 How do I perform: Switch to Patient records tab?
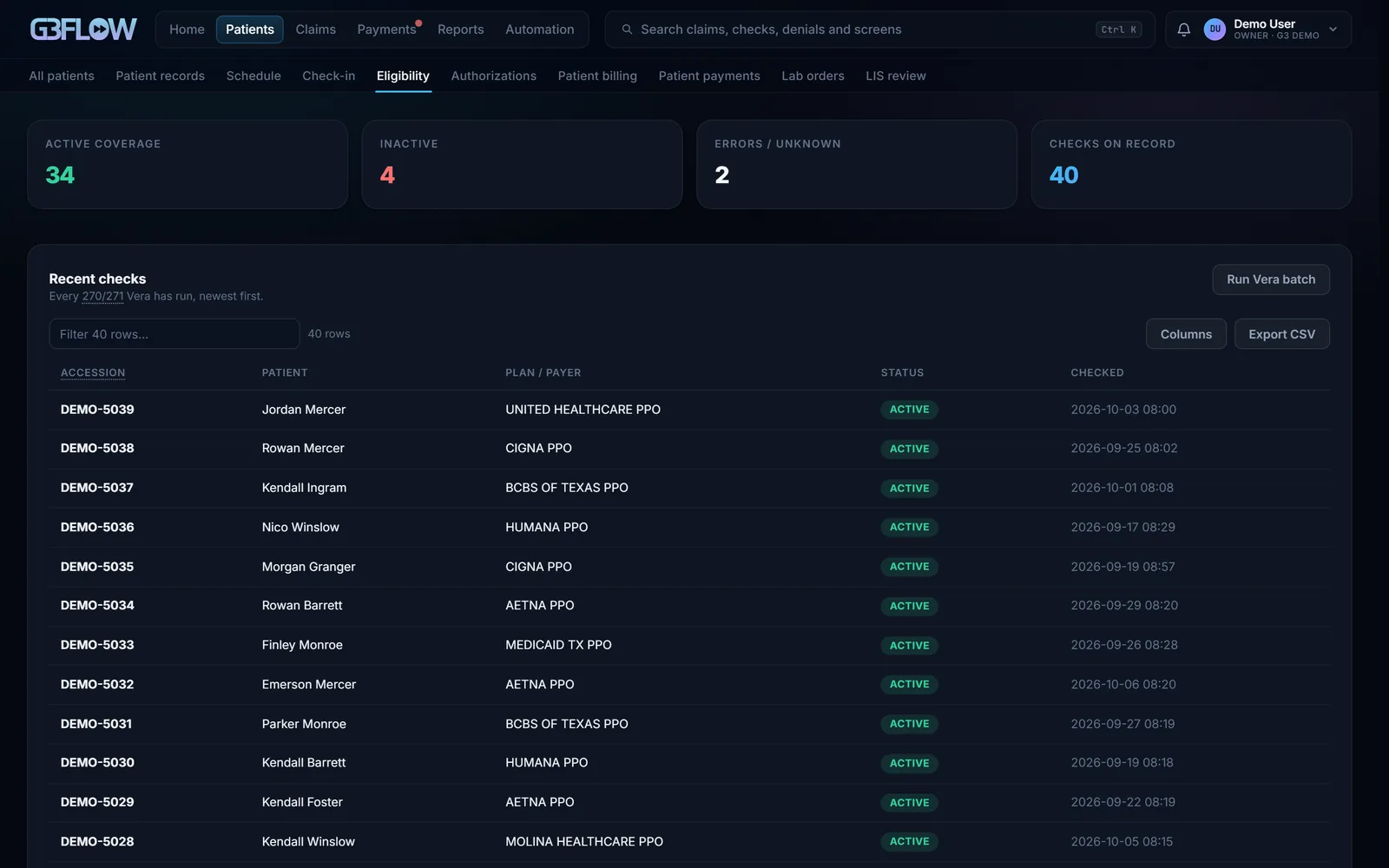(160, 76)
